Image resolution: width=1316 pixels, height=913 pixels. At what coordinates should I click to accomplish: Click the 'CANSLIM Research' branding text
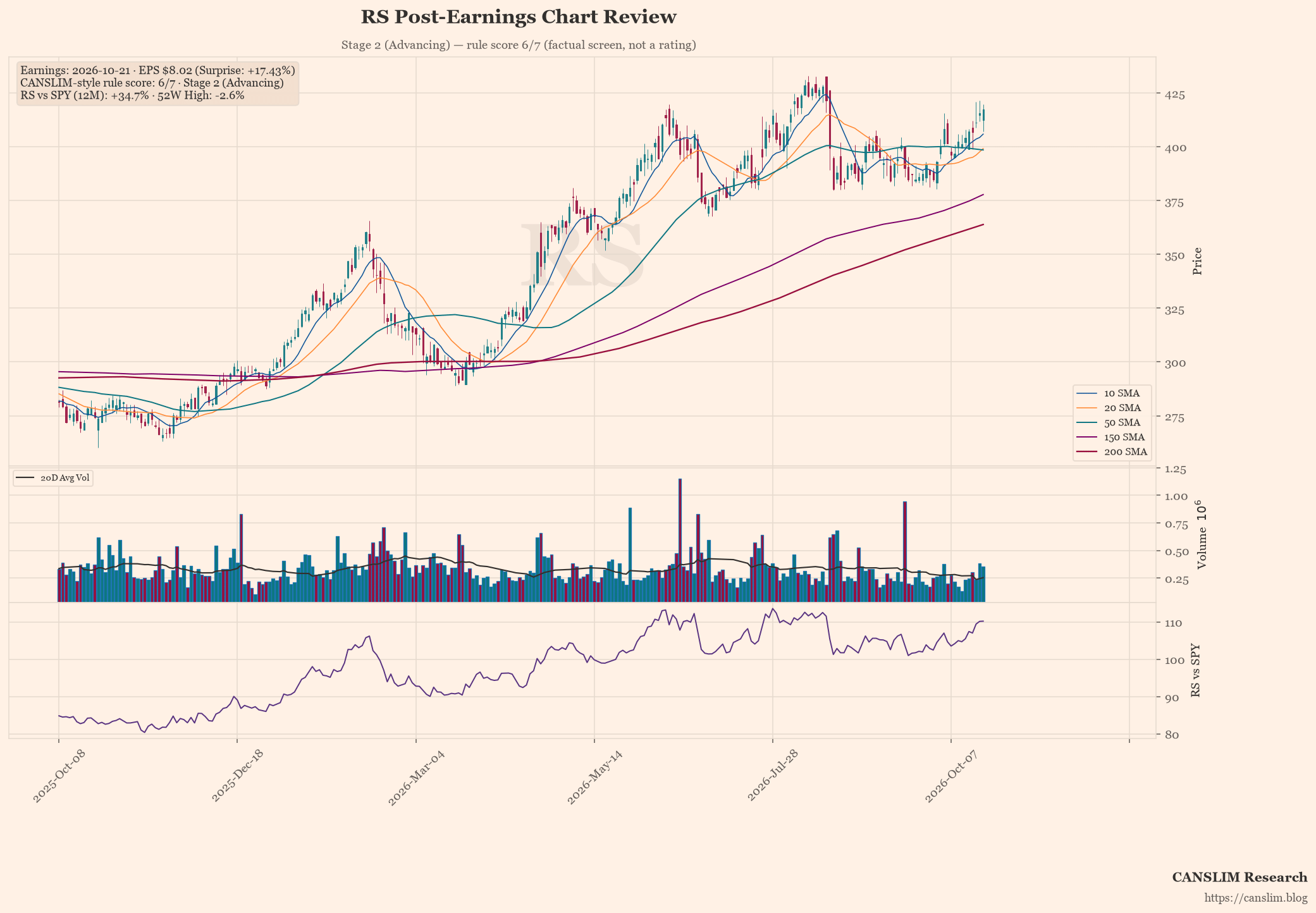pos(1239,877)
